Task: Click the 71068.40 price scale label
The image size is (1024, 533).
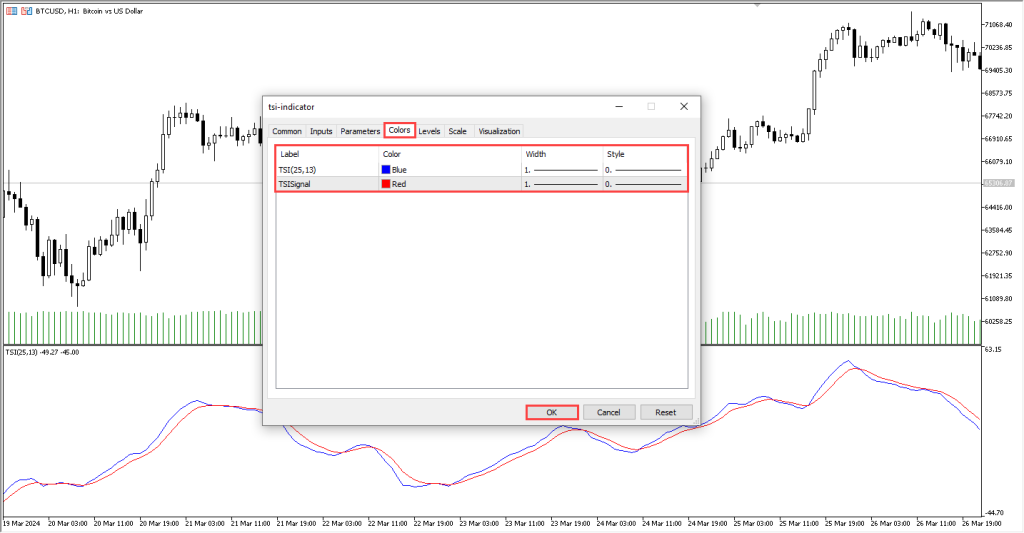Action: coord(999,25)
